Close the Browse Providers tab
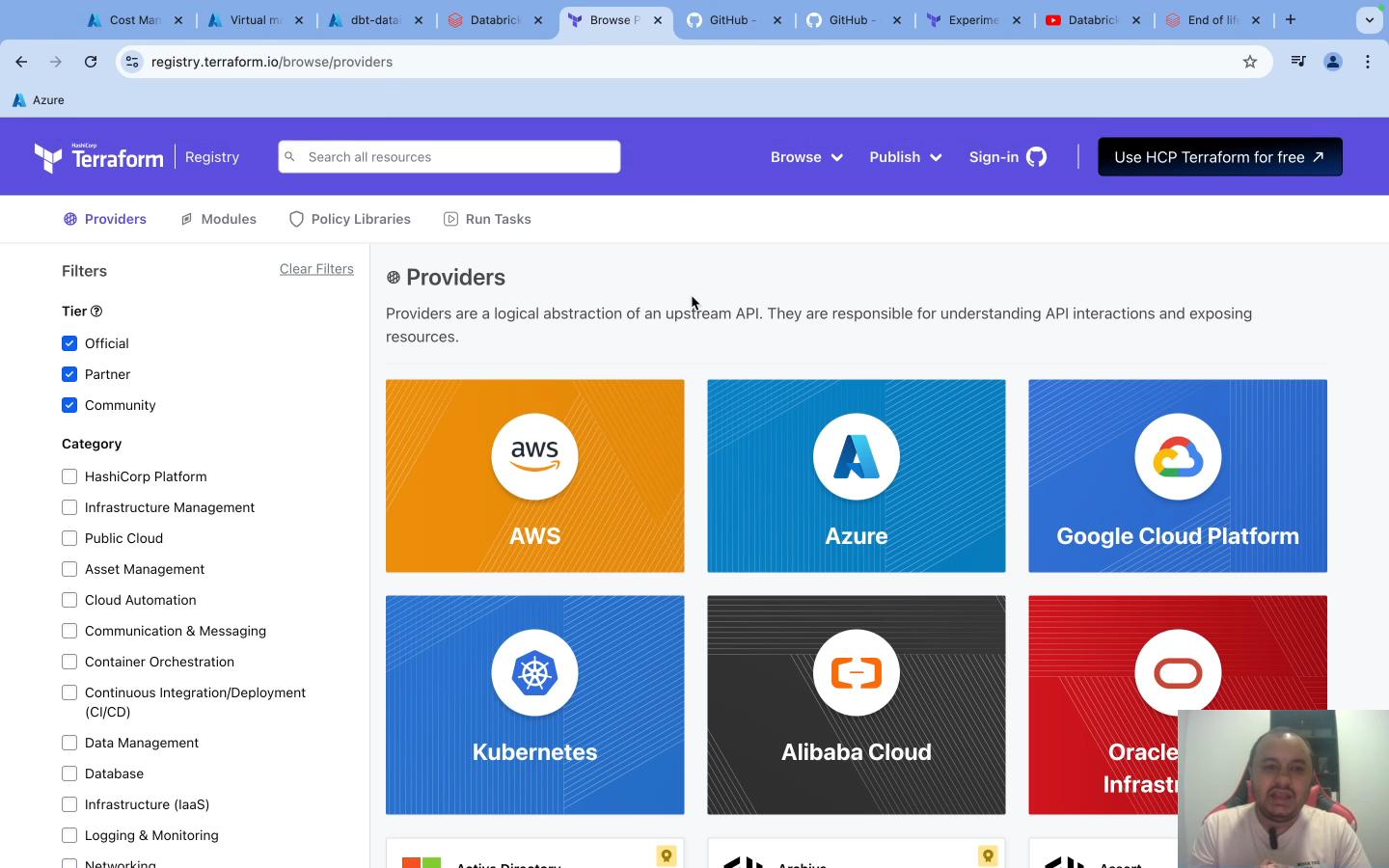 (x=658, y=20)
